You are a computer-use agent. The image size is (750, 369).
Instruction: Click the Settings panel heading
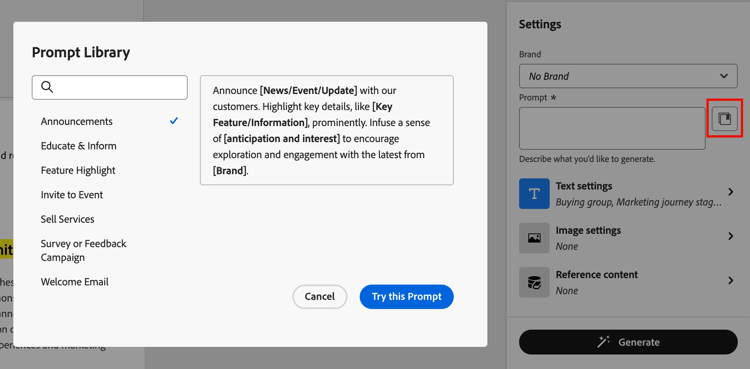(540, 24)
